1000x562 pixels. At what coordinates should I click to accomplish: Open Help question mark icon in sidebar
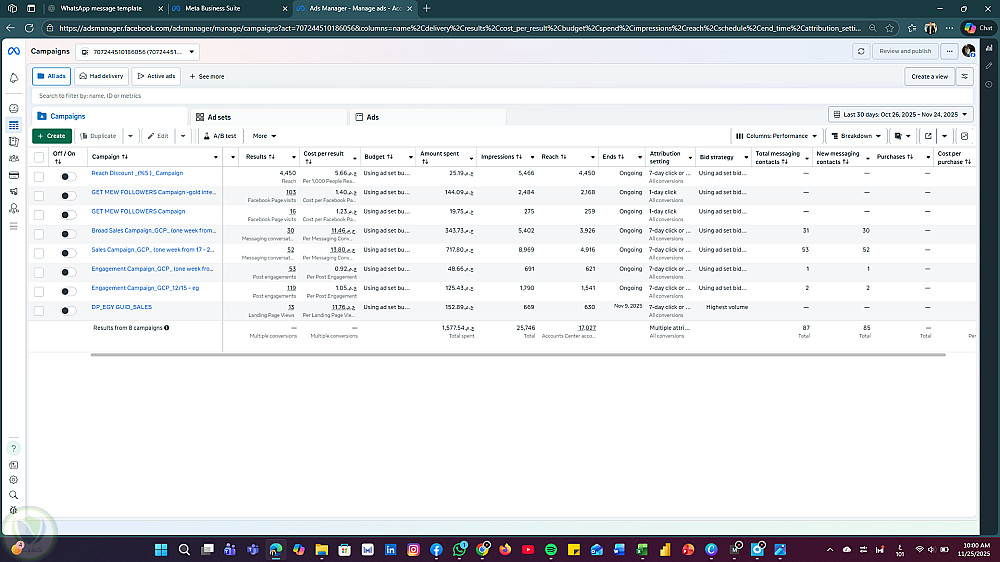point(13,448)
